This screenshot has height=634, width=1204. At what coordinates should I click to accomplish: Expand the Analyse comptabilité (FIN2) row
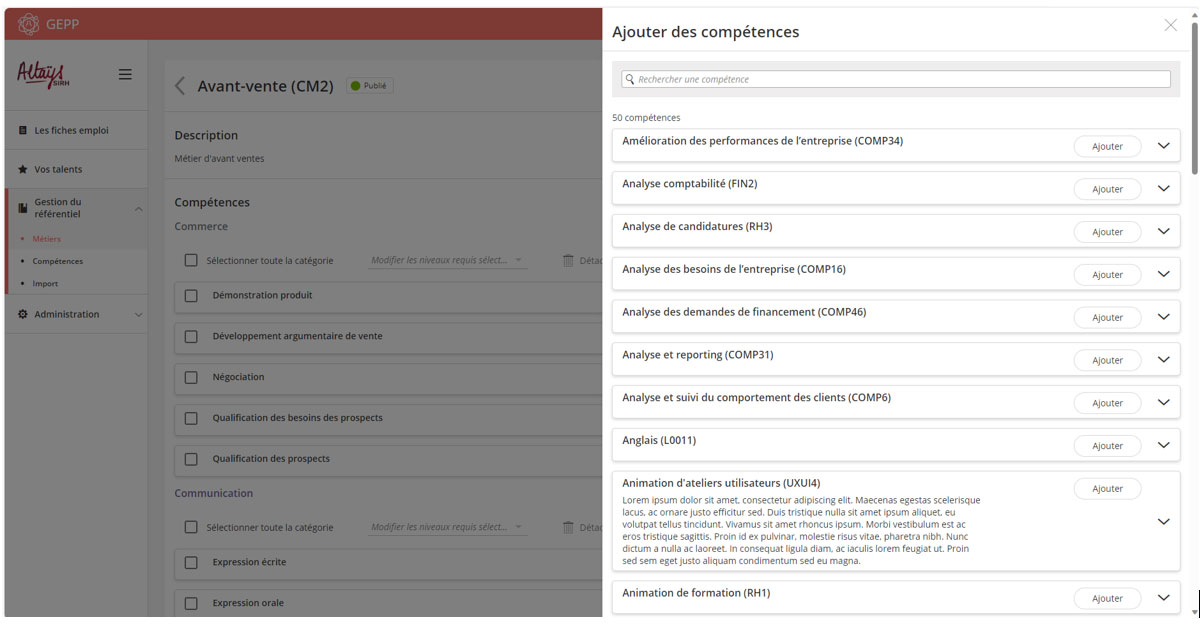coord(1163,188)
